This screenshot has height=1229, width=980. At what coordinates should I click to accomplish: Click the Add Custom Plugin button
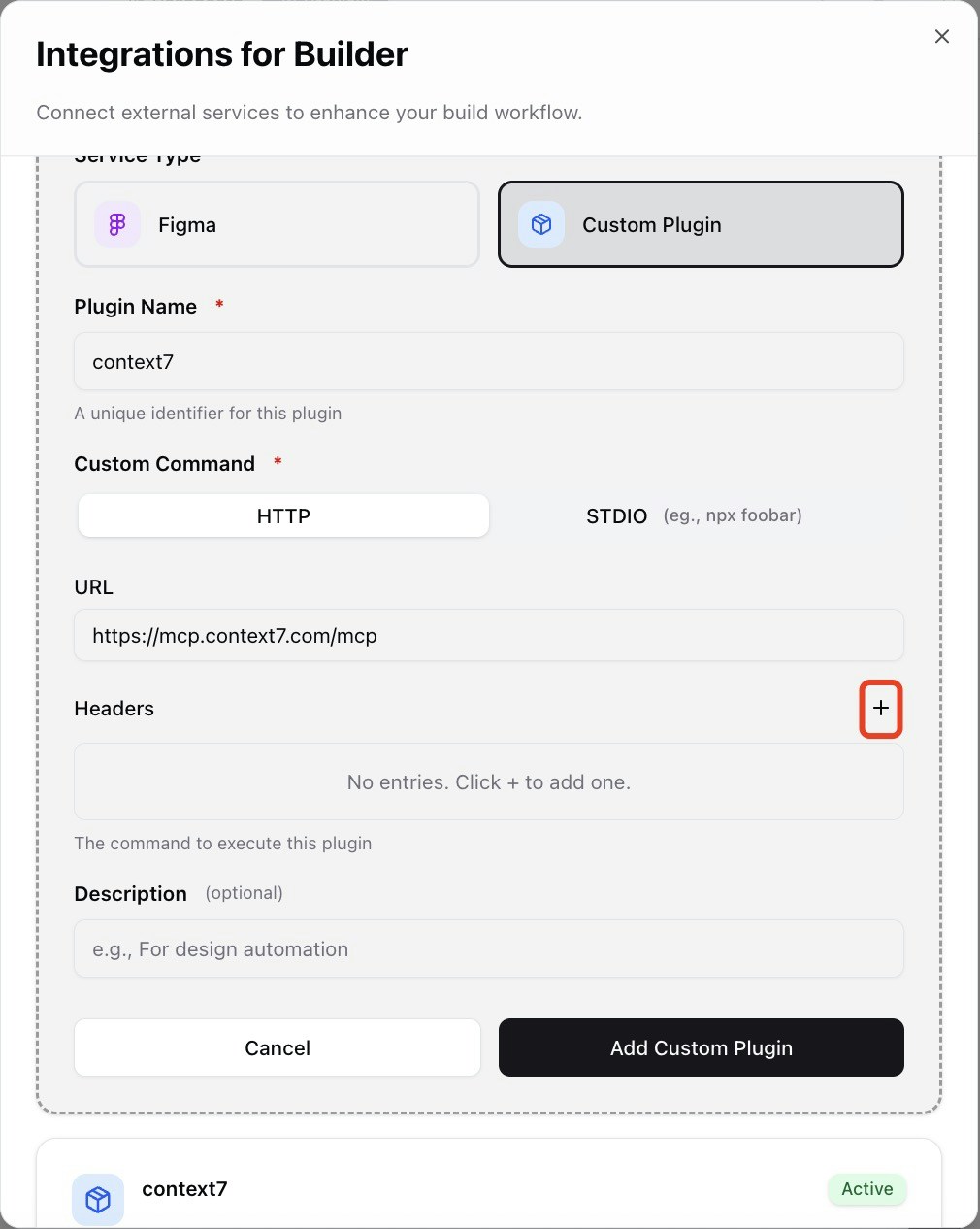point(701,1047)
